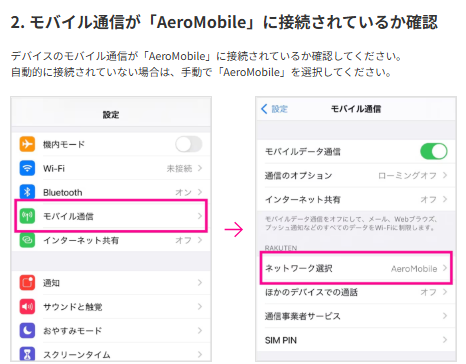Viewport: 466px width, 364px height.
Task: Tap the インターネット共有 hotspot icon
Action: pos(27,240)
